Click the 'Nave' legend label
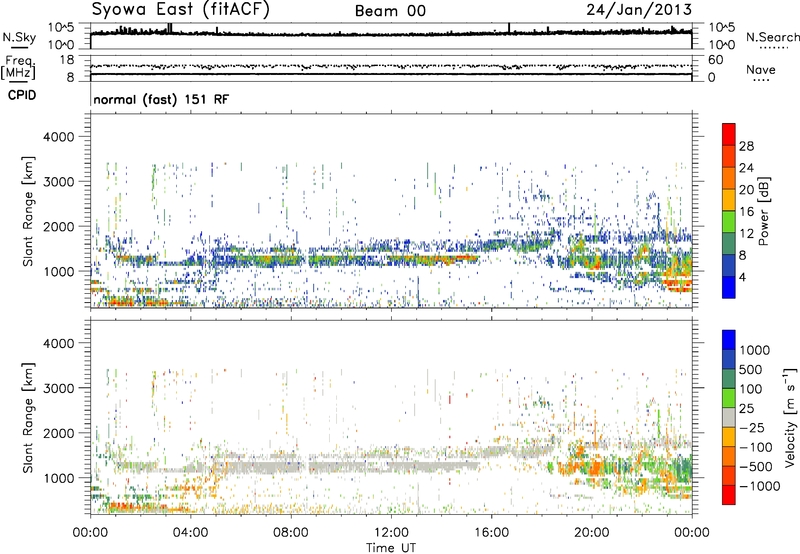 pos(761,70)
